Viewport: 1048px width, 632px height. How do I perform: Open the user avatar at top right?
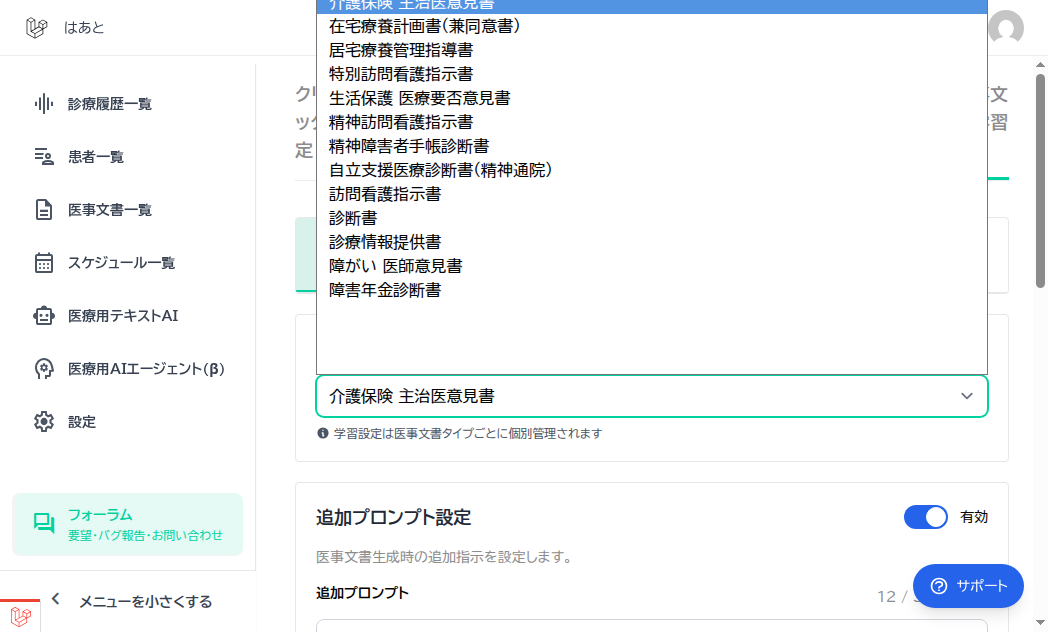coord(1006,27)
